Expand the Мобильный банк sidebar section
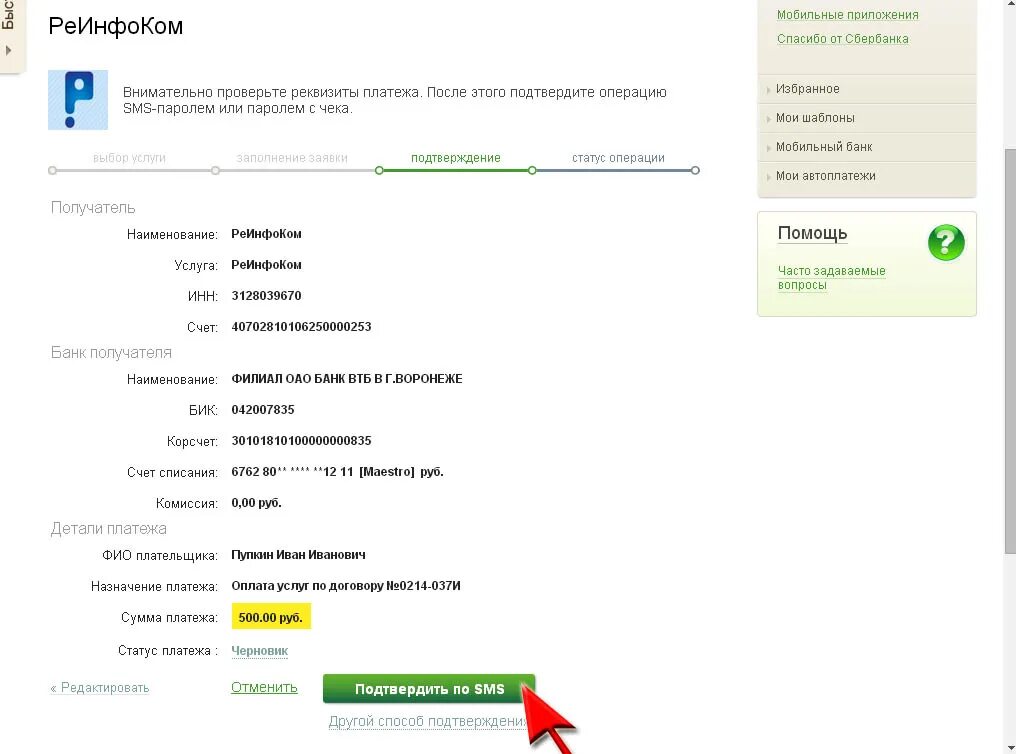 [x=866, y=147]
